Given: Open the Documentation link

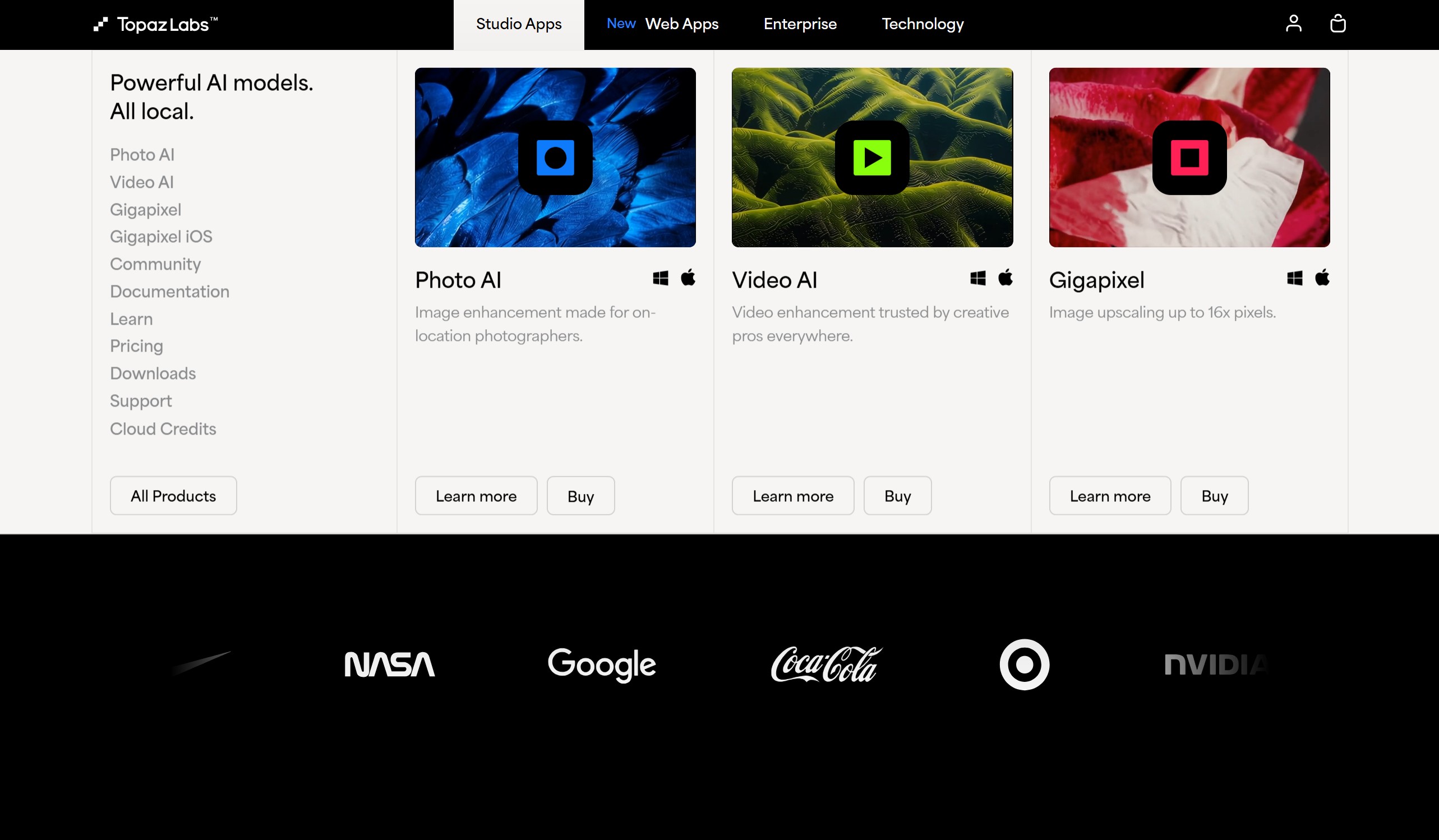Looking at the screenshot, I should click(x=169, y=291).
